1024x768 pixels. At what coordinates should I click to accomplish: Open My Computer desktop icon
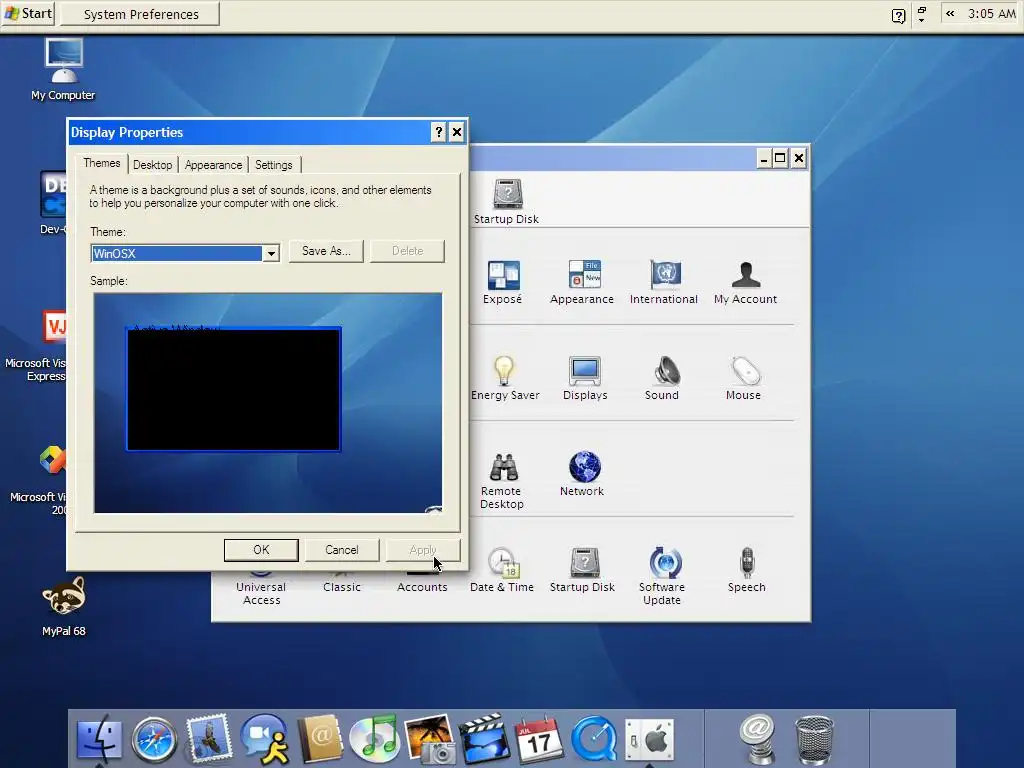(x=63, y=69)
